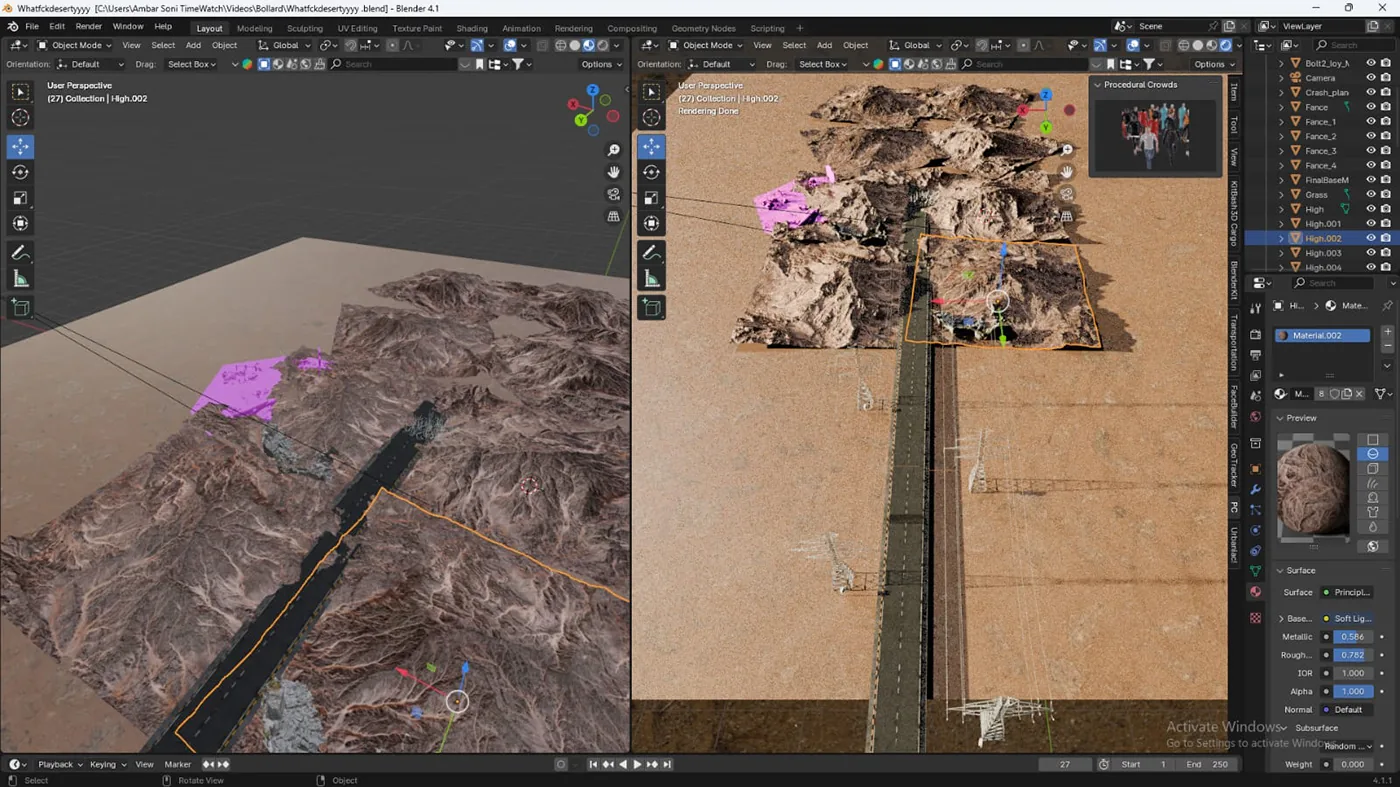Click Add menu in left viewport header
The width and height of the screenshot is (1400, 787).
[193, 45]
